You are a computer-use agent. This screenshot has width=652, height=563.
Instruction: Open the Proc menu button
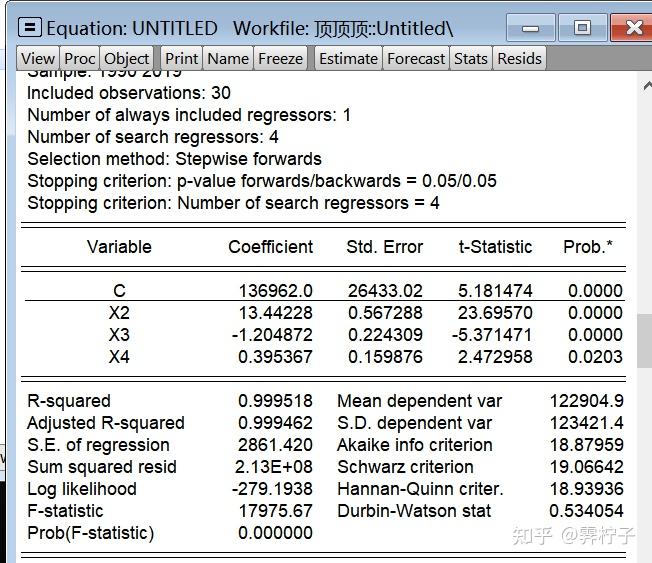coord(79,58)
